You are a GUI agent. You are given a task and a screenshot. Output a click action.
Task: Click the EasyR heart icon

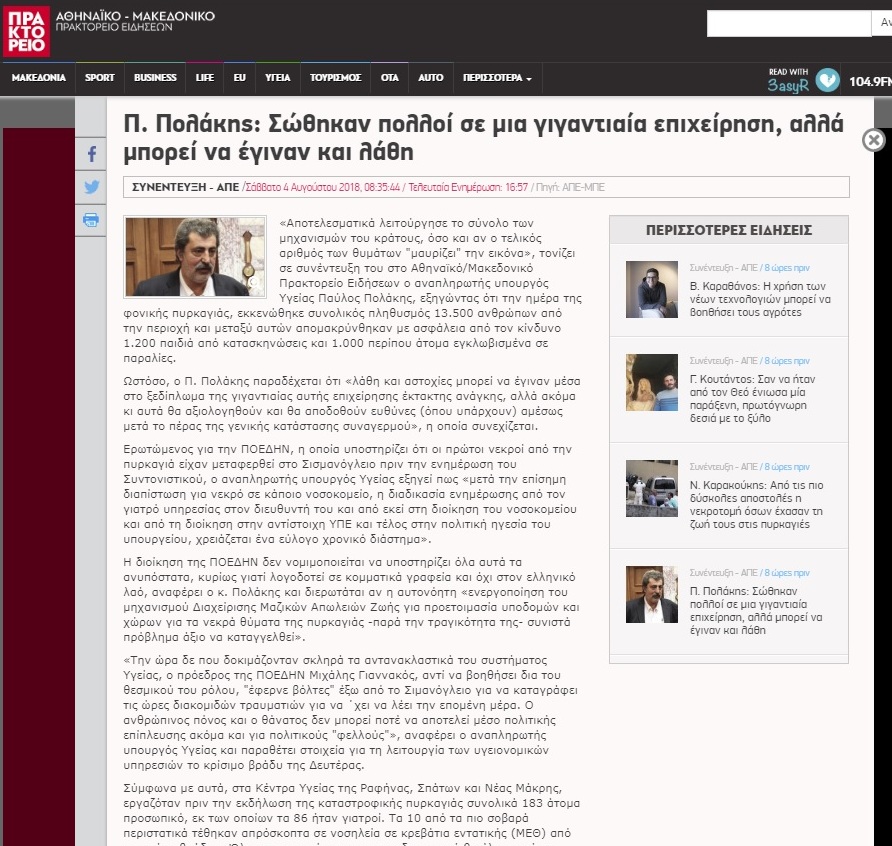point(826,79)
